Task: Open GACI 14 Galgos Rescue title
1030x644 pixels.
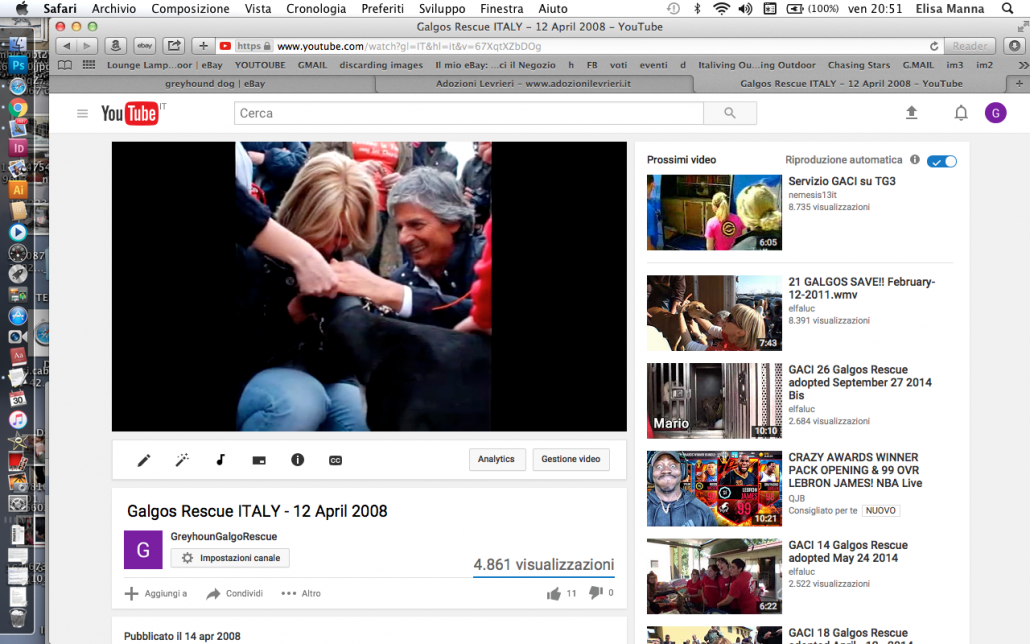Action: [848, 551]
